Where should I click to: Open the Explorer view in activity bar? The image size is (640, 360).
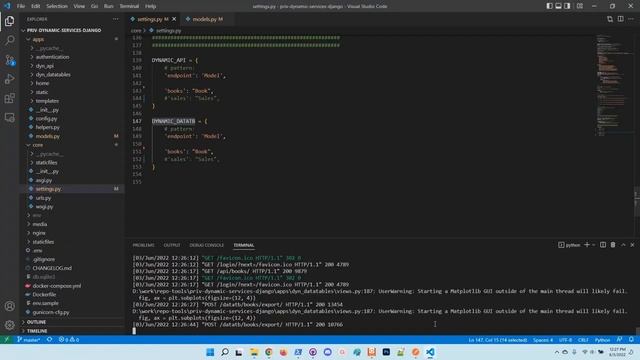pos(9,21)
